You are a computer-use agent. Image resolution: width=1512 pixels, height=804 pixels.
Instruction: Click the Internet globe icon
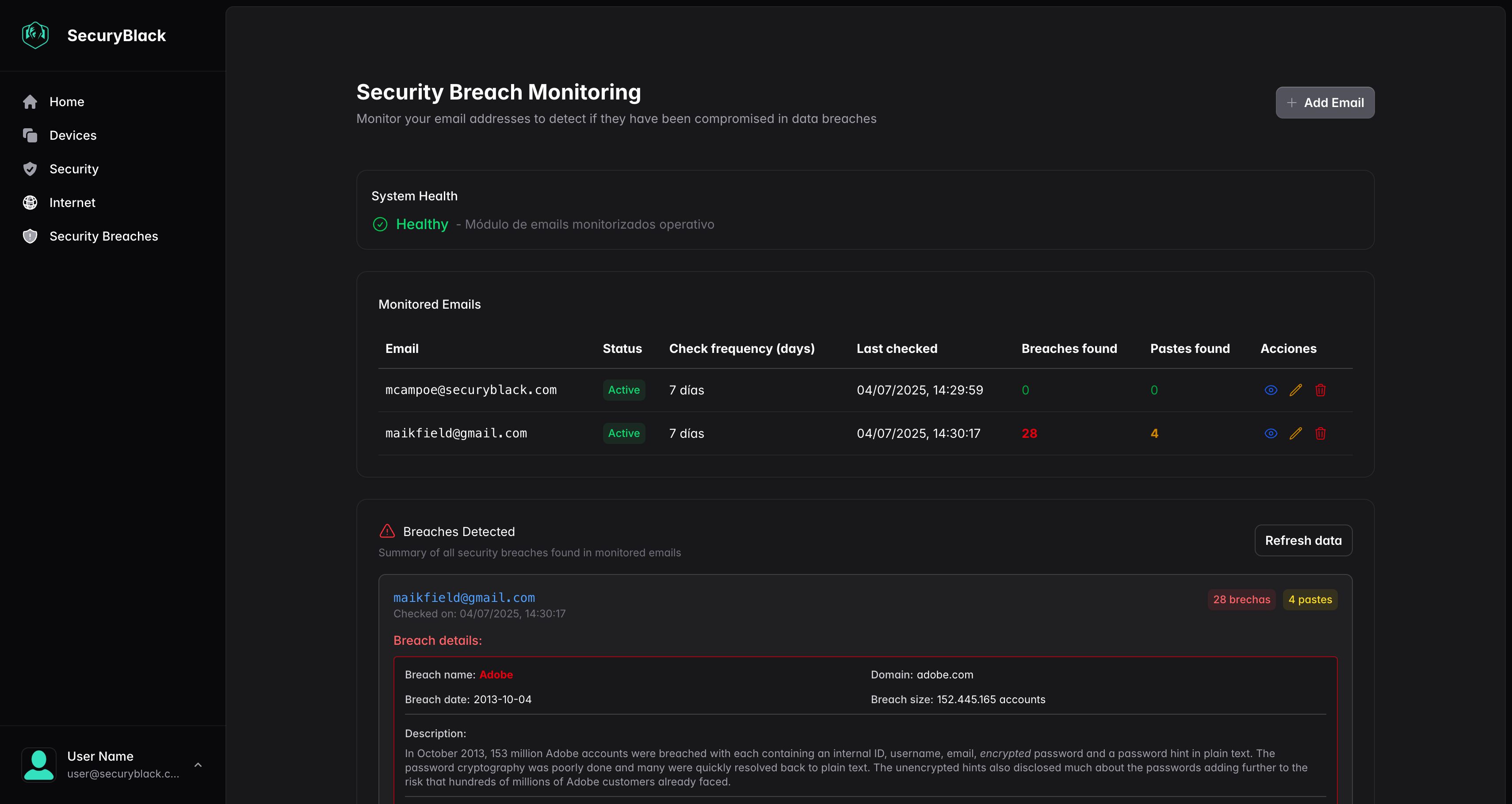coord(30,203)
